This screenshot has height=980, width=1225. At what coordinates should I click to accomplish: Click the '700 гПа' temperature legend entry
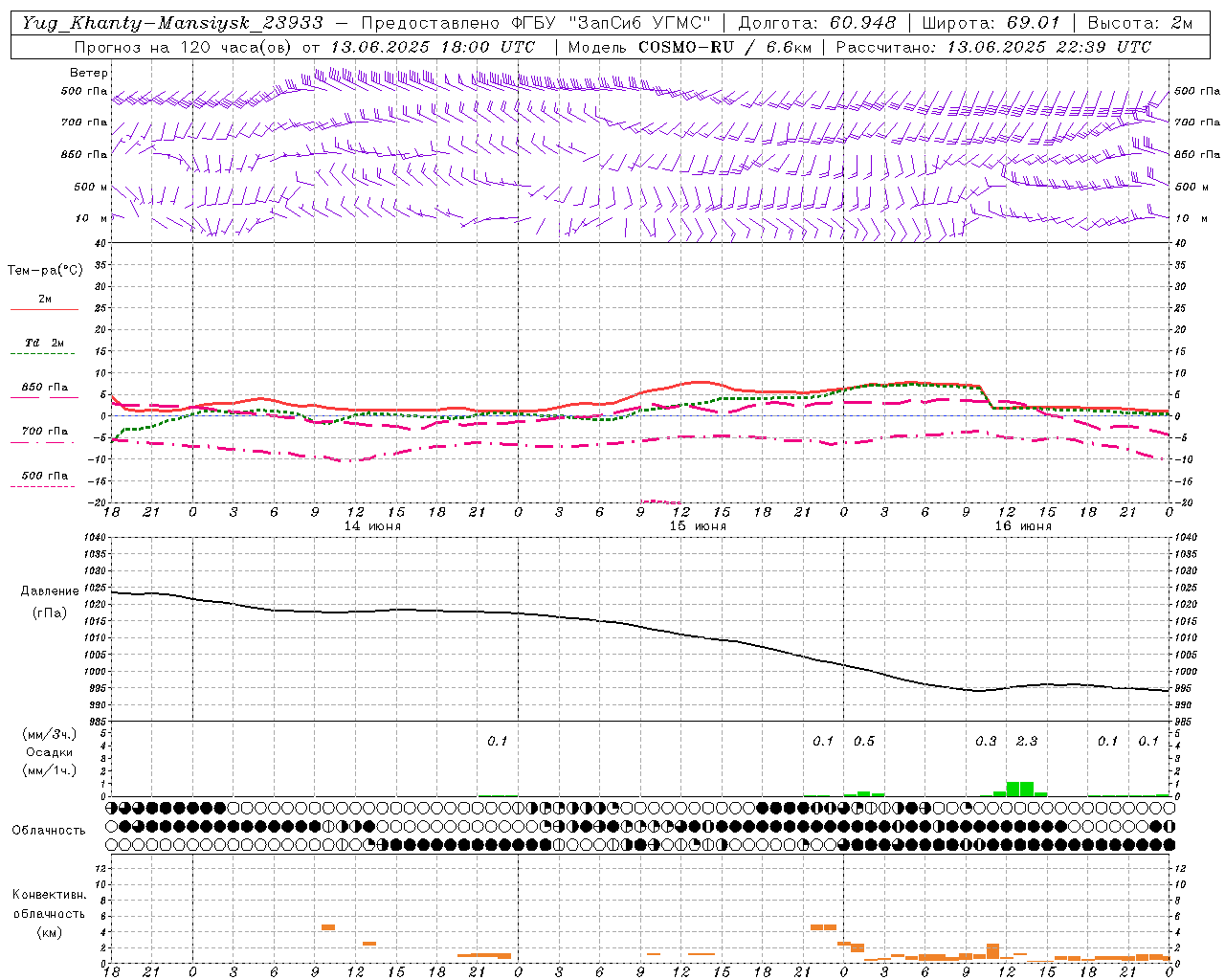pos(44,432)
